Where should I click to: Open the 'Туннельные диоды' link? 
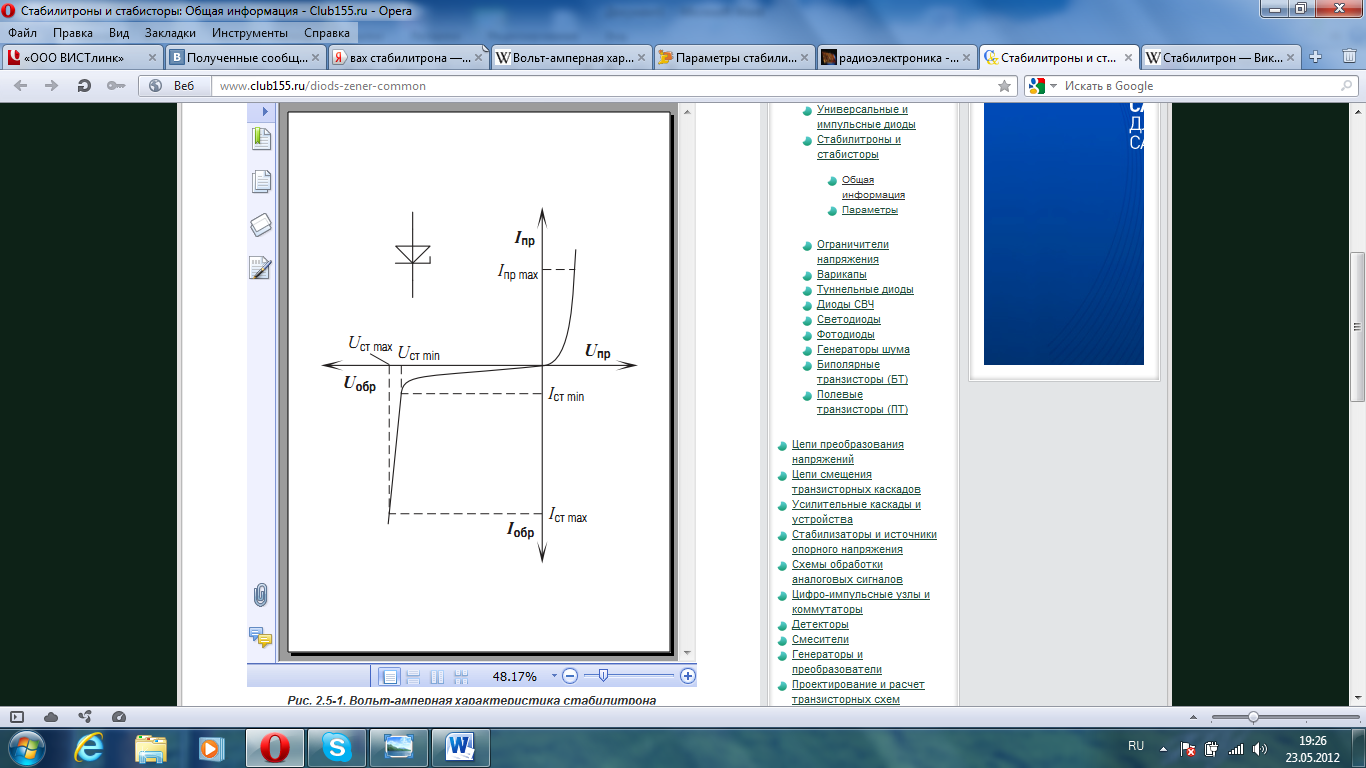pyautogui.click(x=865, y=289)
